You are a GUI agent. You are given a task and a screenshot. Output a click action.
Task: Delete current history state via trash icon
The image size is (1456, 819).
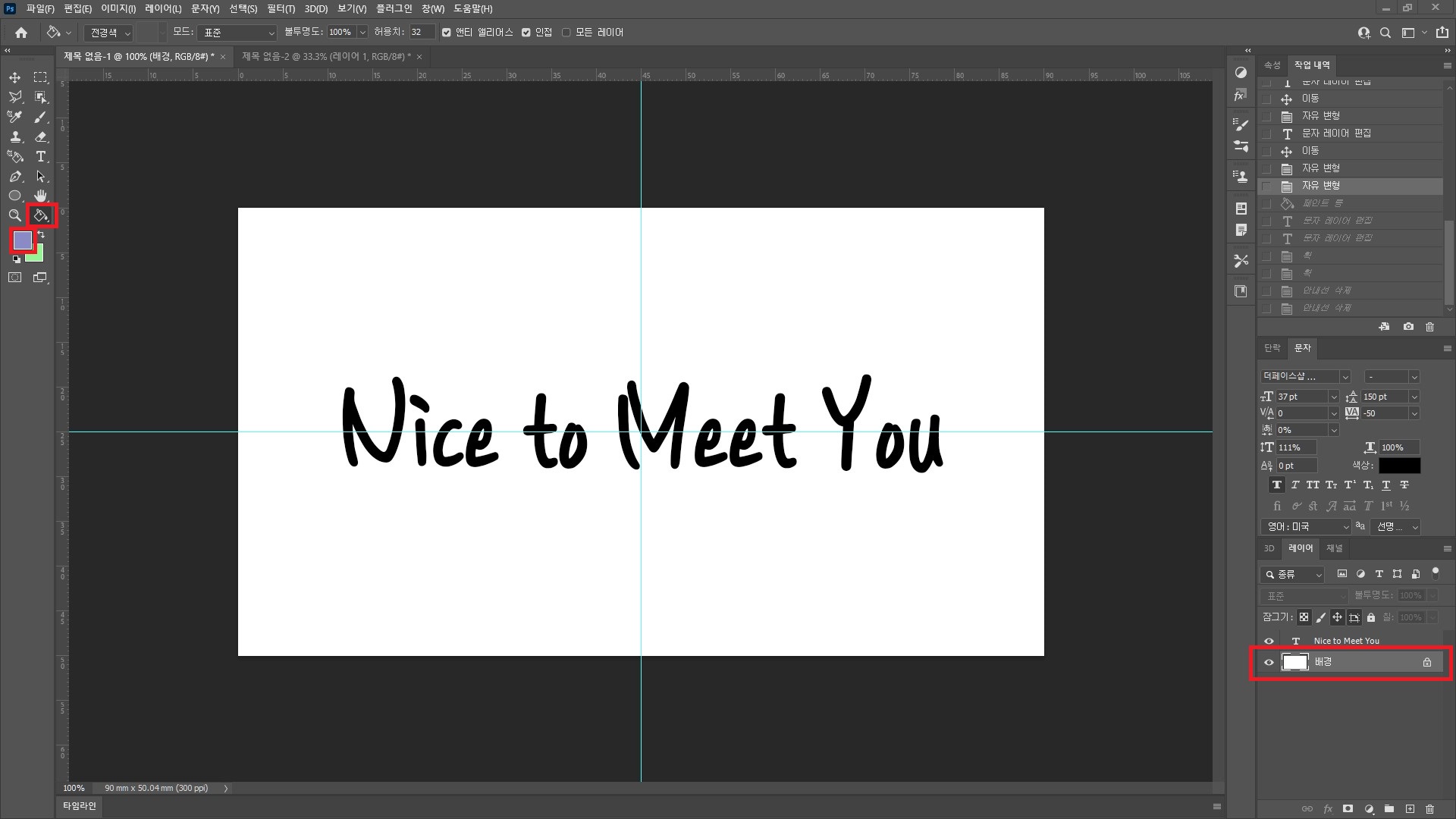1429,327
